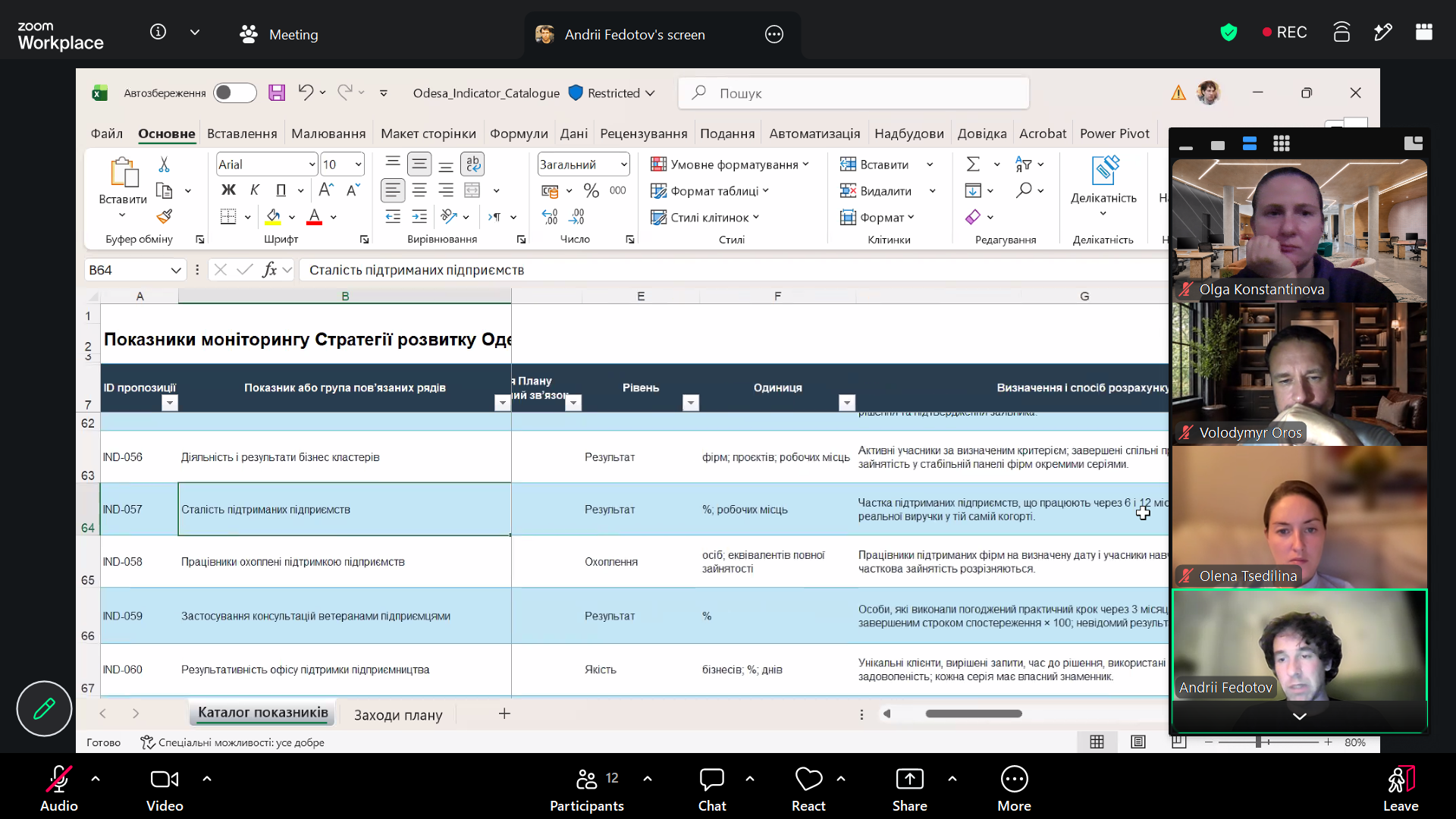
Task: Open the Формули ribbon tab
Action: (519, 133)
